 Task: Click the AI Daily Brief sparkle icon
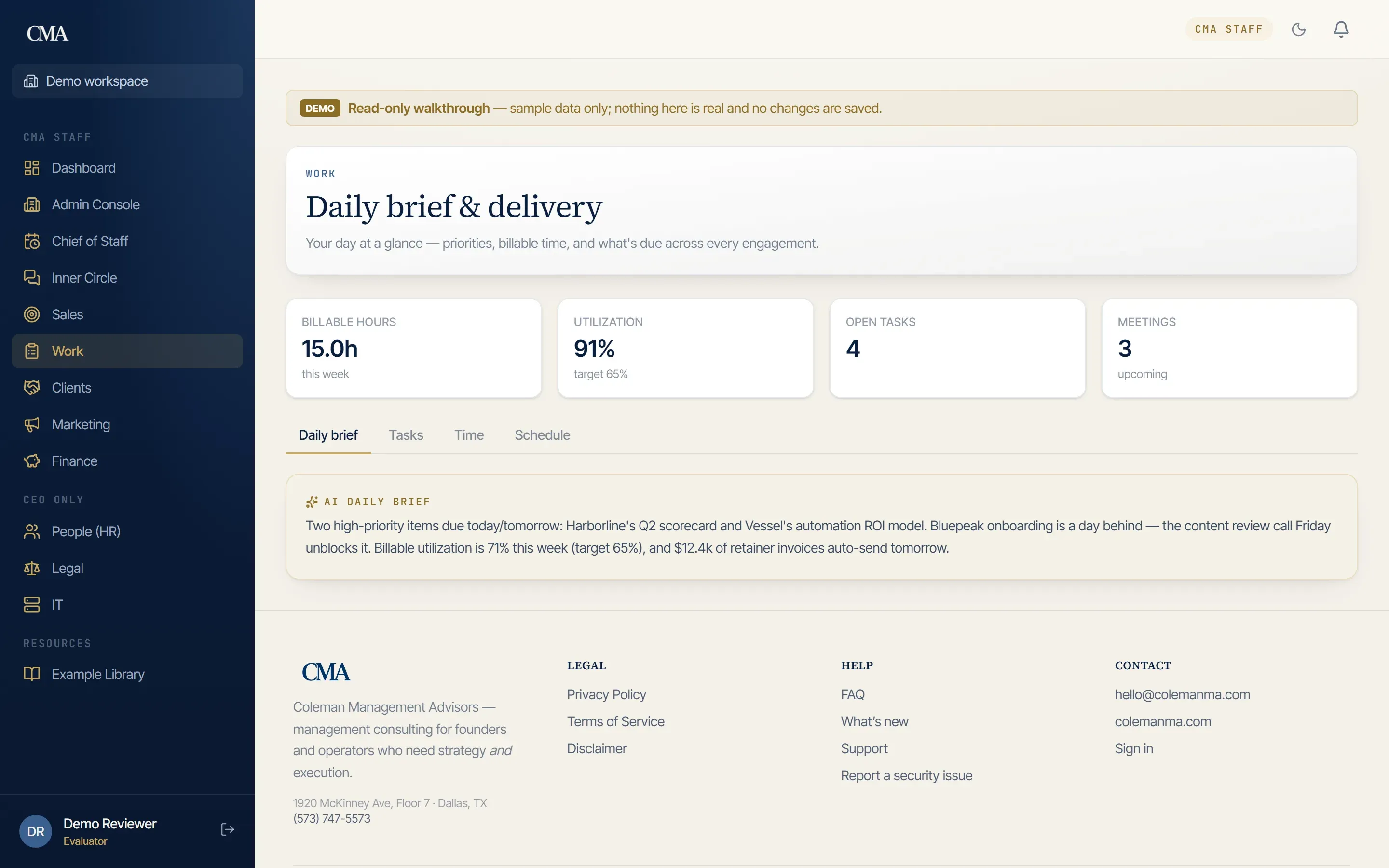(x=312, y=502)
